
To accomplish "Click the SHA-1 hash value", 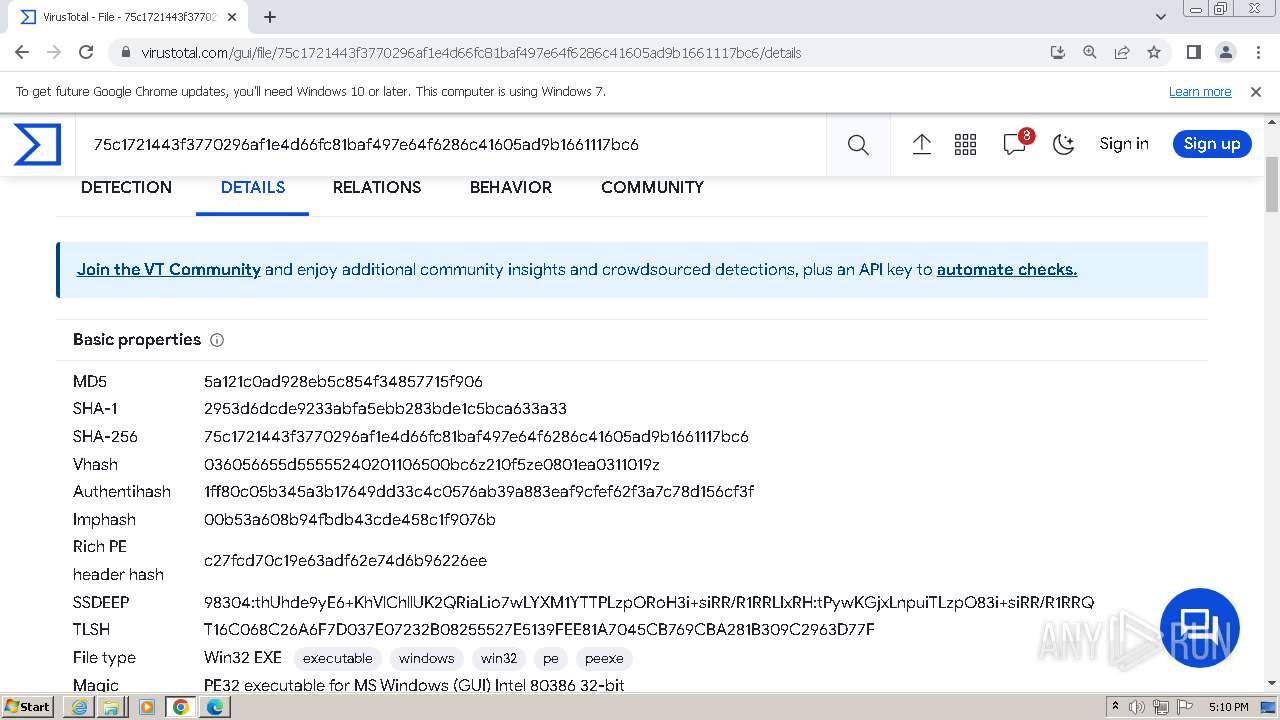I will coord(385,409).
